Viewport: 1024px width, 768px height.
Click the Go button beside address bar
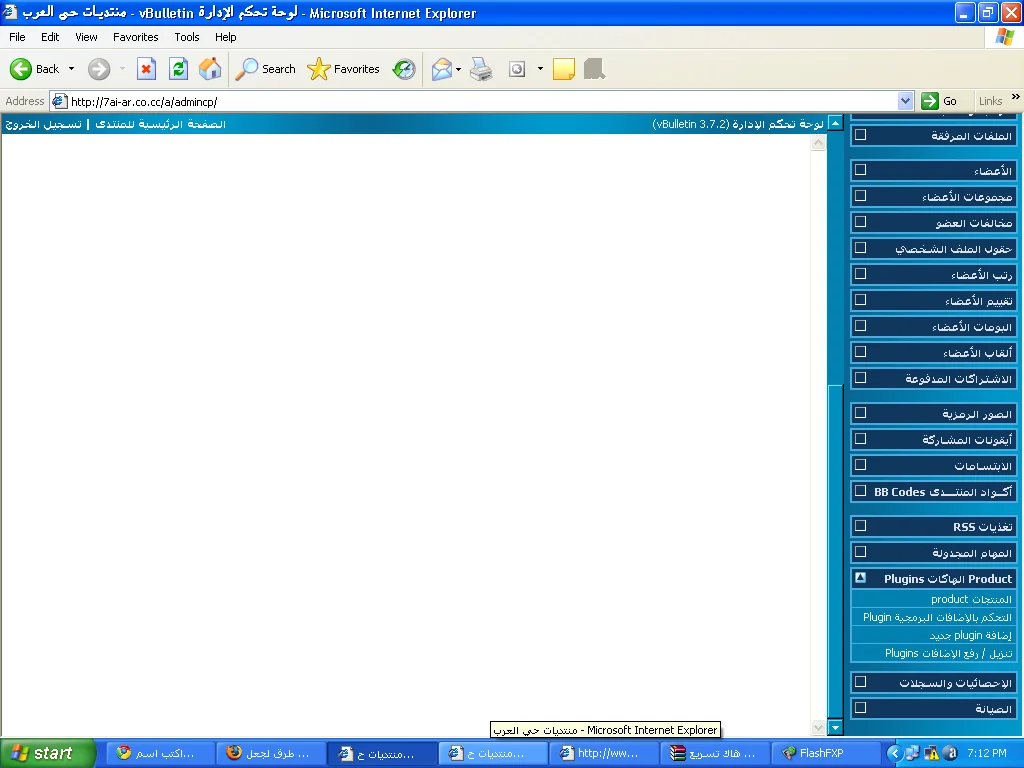pyautogui.click(x=939, y=101)
